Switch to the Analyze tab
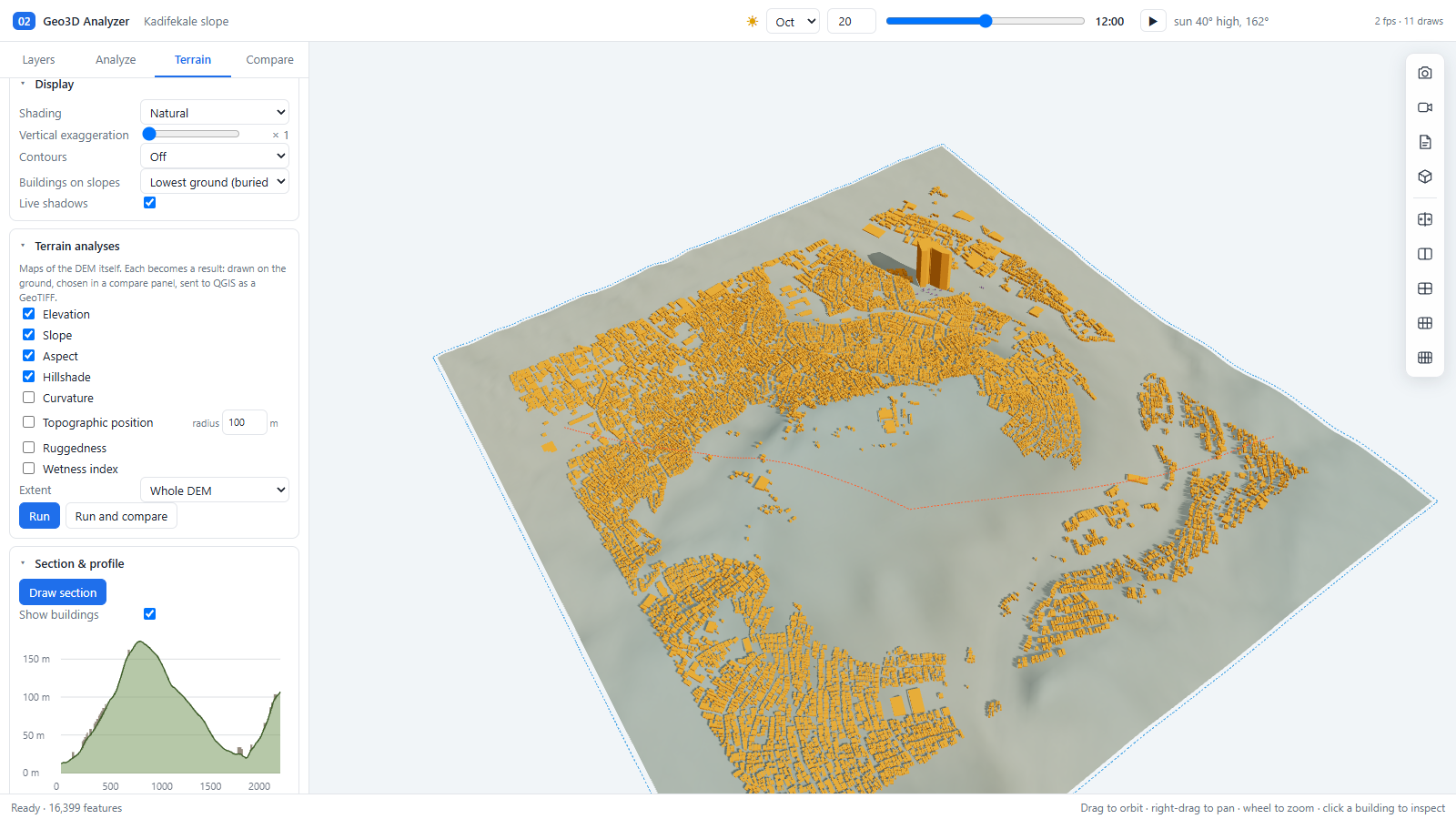The image size is (1456, 819). 116,59
